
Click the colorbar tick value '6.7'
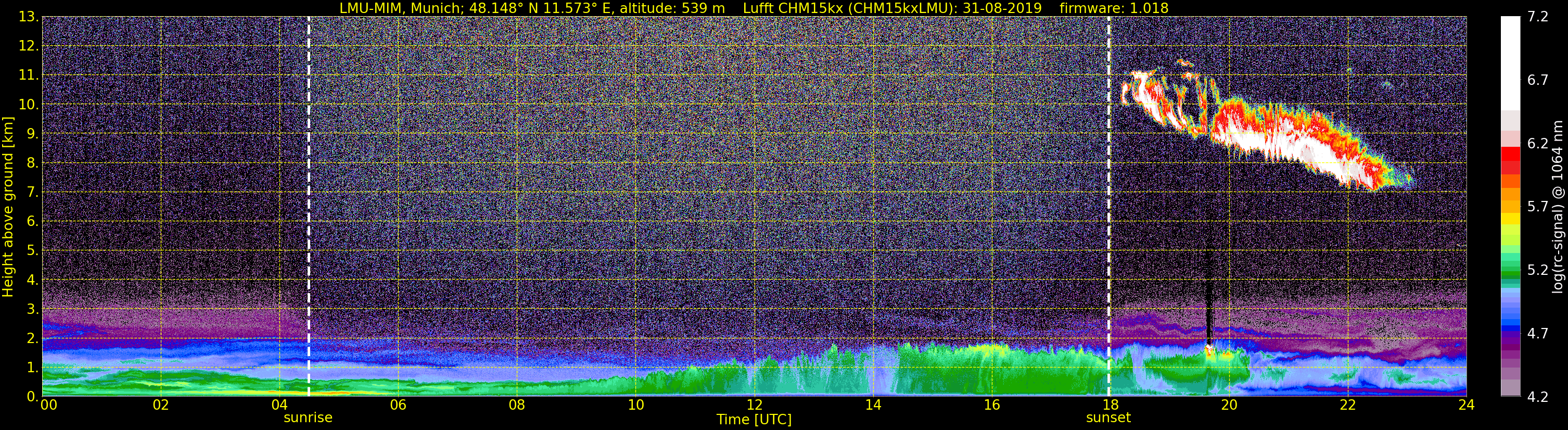[1538, 80]
